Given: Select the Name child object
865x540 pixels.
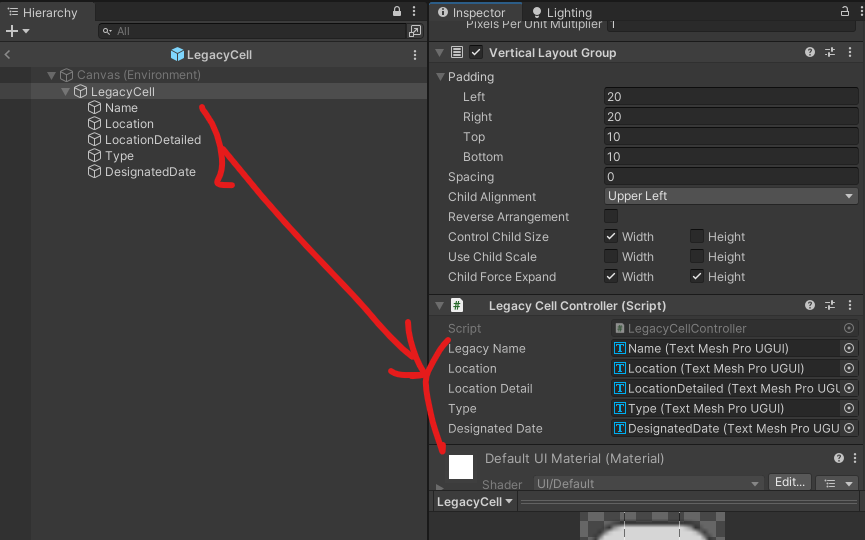Looking at the screenshot, I should click(x=121, y=108).
